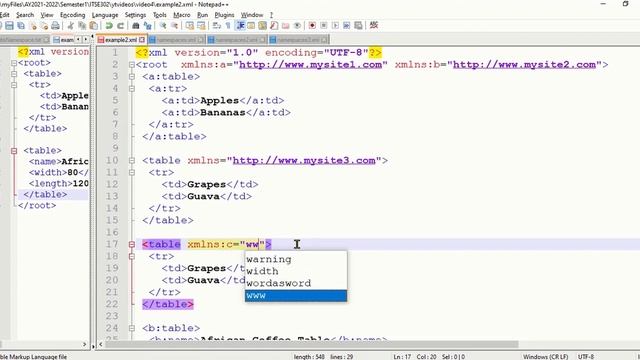This screenshot has height=360, width=640.
Task: Click the Close All toolbar icon
Action: pyautogui.click(x=44, y=26)
